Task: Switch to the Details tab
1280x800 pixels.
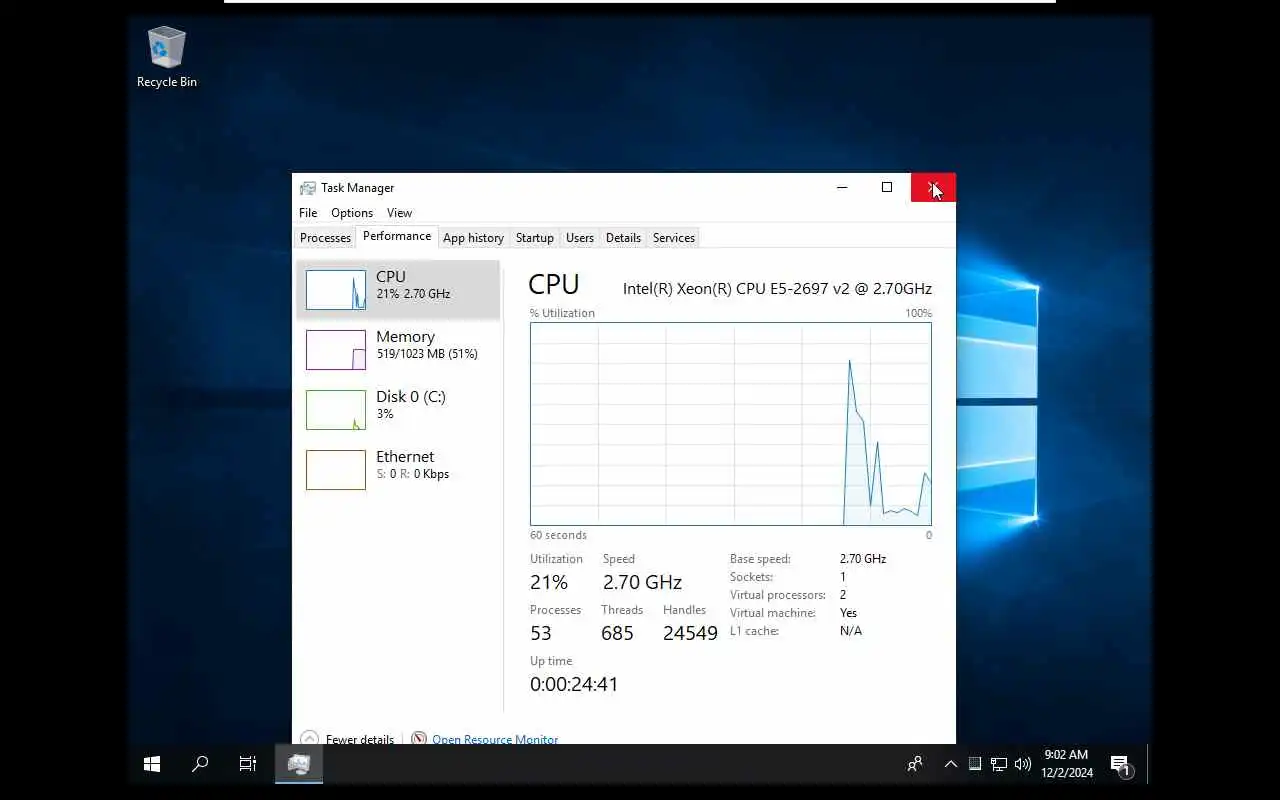Action: 623,238
